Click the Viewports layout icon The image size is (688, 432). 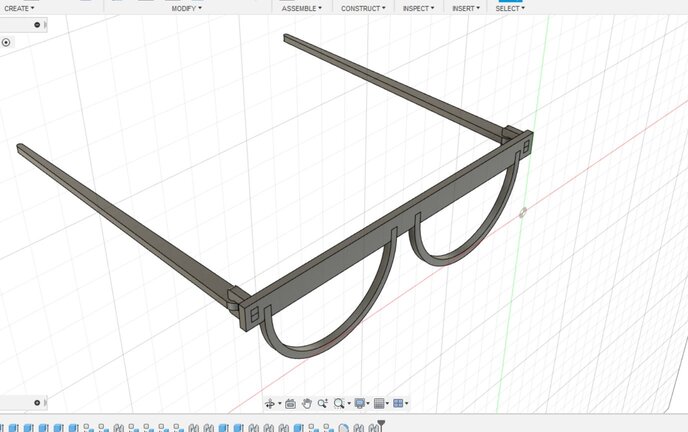(x=398, y=403)
